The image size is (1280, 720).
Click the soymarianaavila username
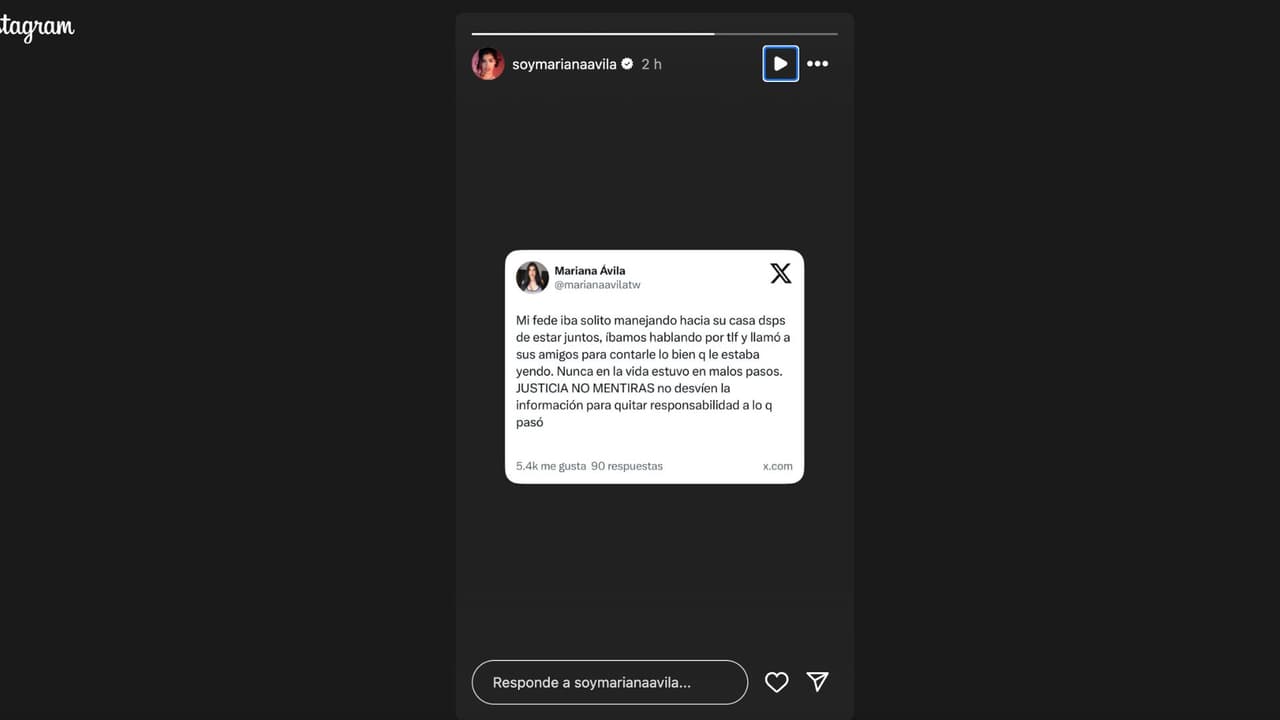(564, 64)
